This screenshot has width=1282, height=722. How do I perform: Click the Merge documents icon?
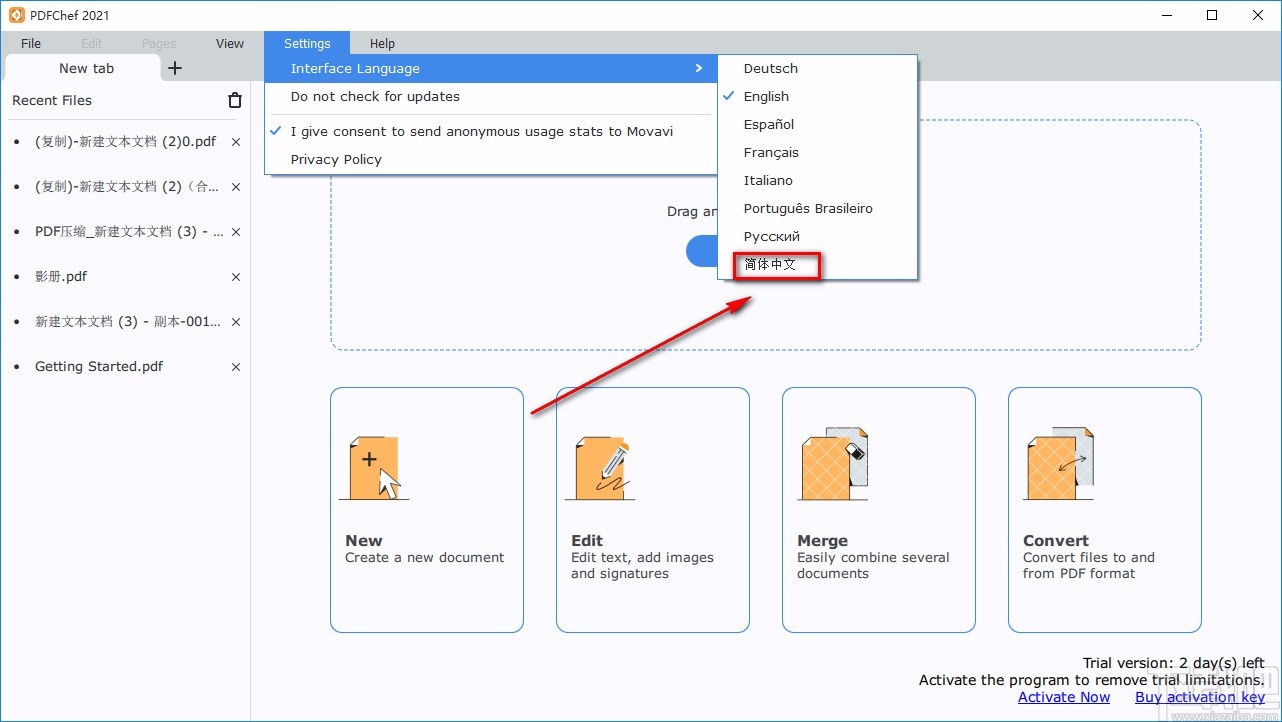pos(833,464)
